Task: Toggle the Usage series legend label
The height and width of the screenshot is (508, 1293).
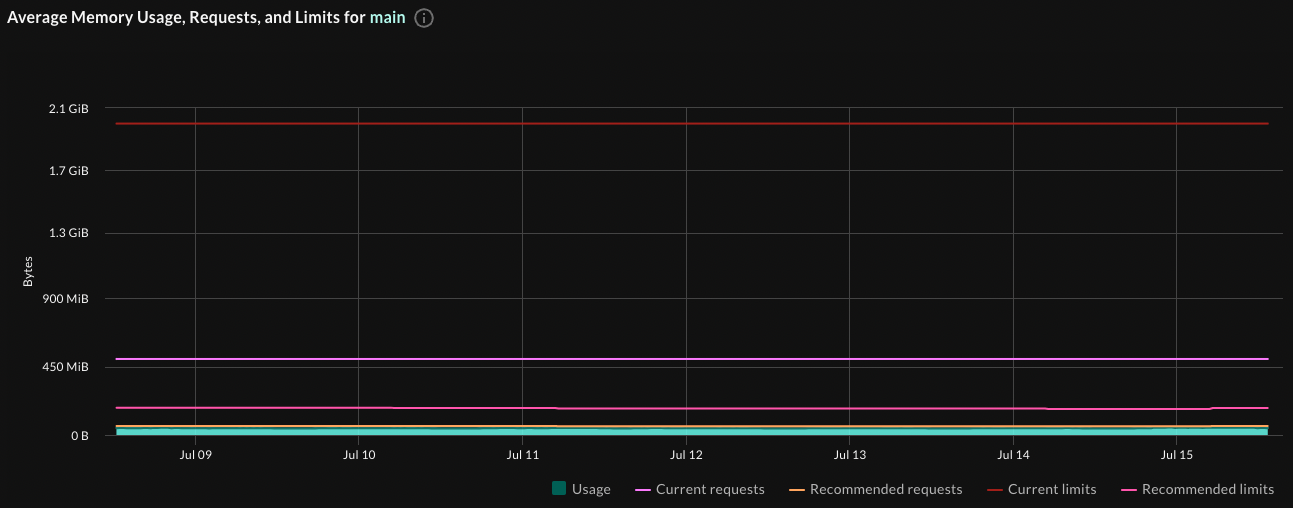Action: coord(591,489)
